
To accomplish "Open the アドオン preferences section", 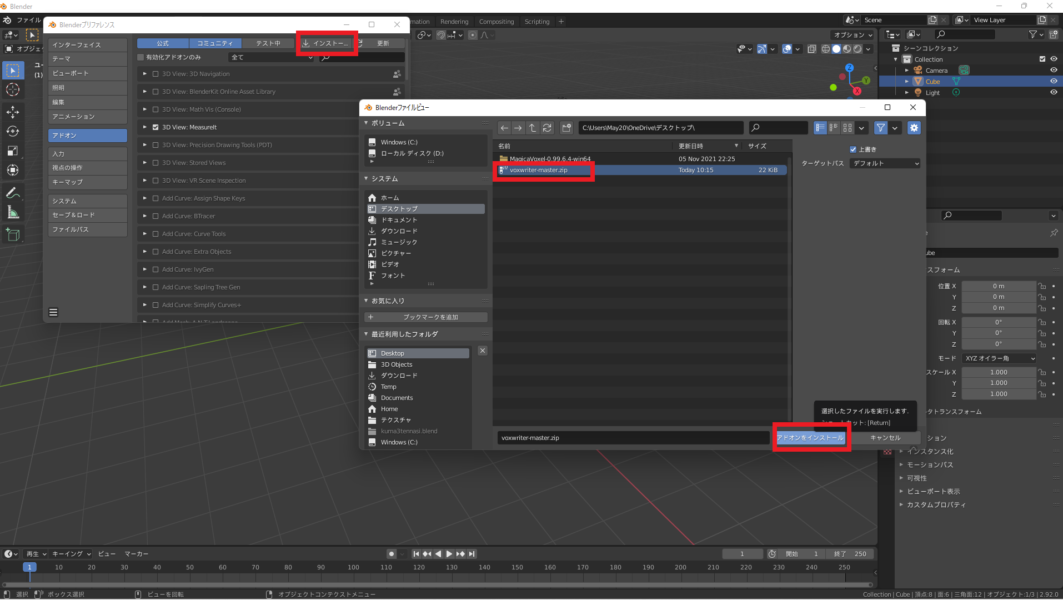I will pos(87,136).
